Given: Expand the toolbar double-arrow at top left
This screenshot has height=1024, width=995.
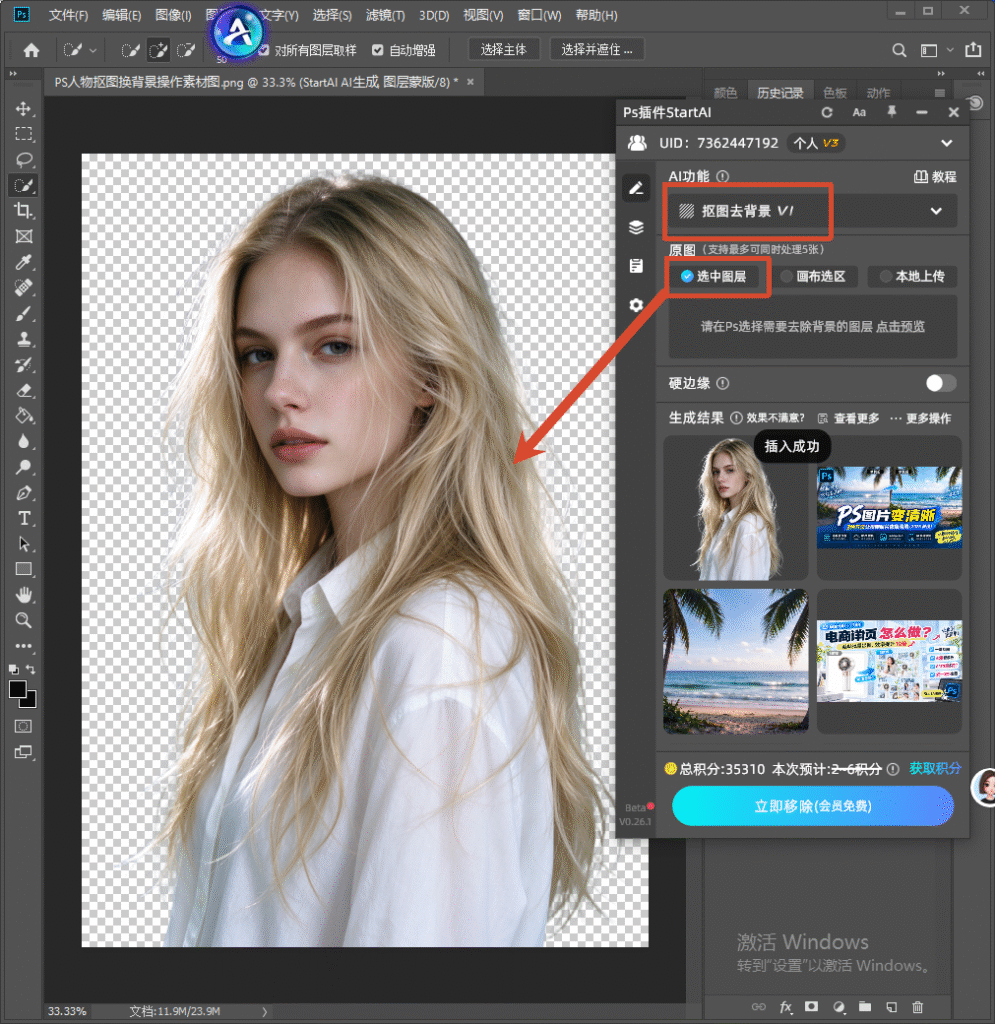Looking at the screenshot, I should point(13,74).
